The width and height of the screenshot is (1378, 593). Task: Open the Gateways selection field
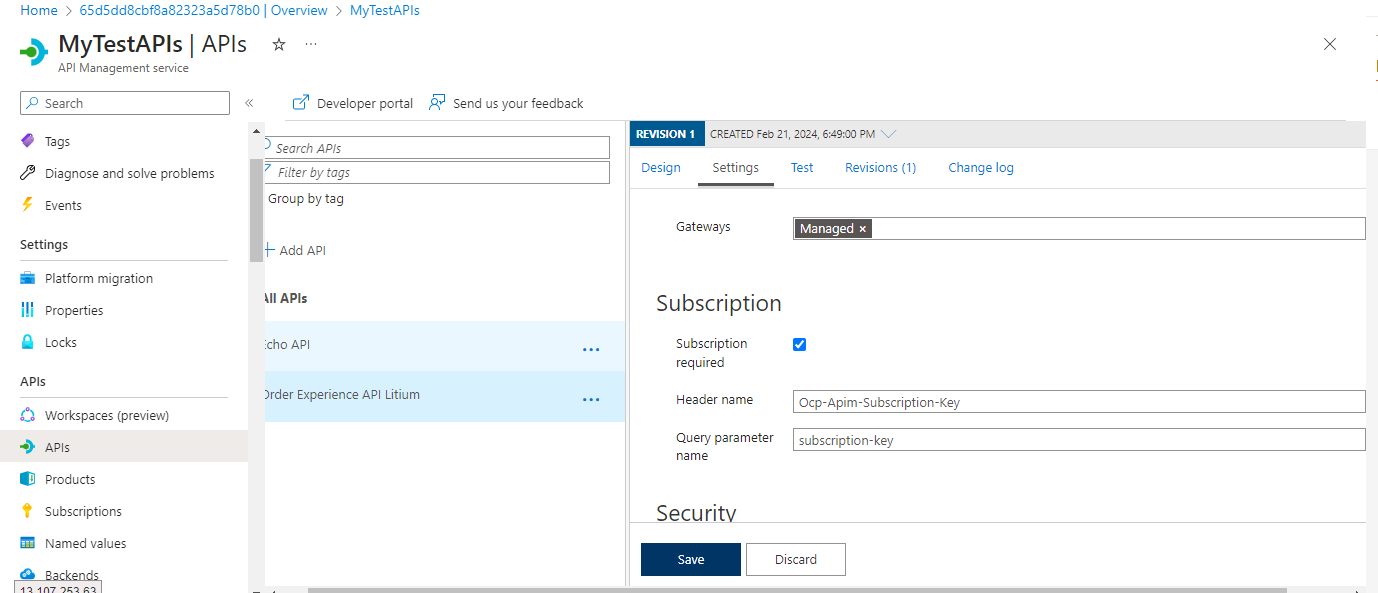coord(1079,229)
